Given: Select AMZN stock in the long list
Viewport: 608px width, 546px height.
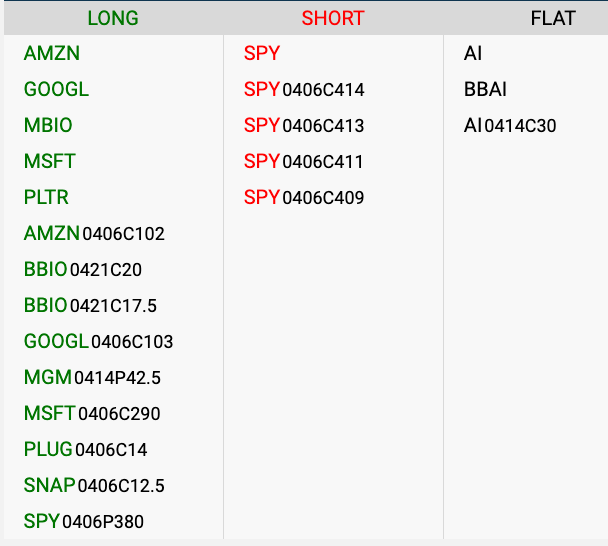Looking at the screenshot, I should click(x=51, y=54).
